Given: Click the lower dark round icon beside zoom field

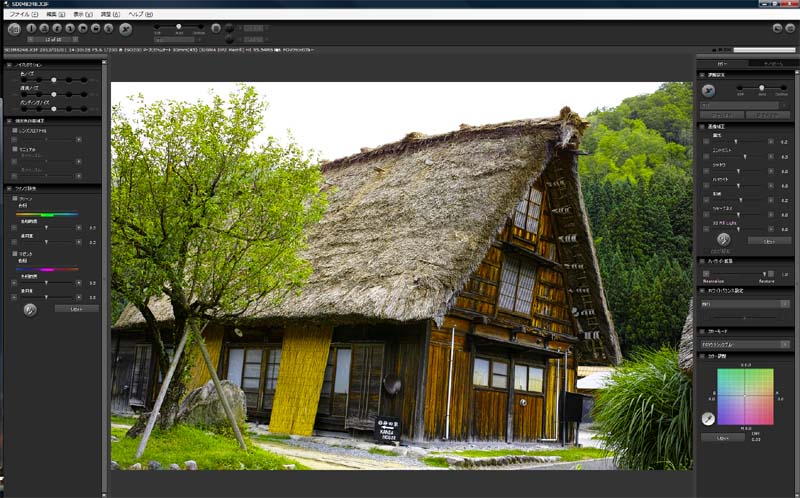Looking at the screenshot, I should click(x=229, y=39).
